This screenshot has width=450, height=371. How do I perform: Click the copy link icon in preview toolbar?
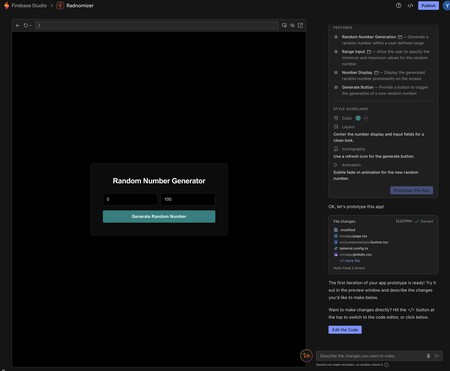(x=292, y=25)
